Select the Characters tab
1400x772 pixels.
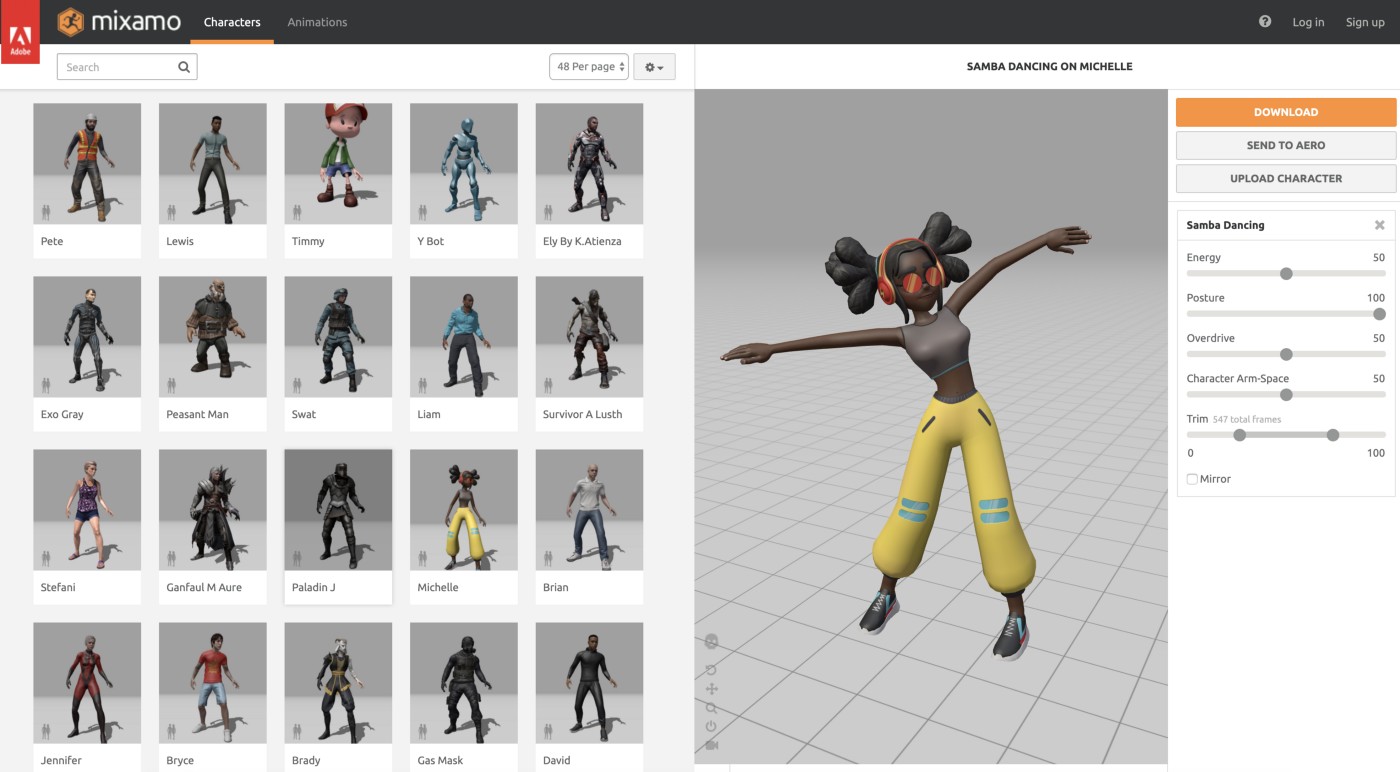pyautogui.click(x=232, y=22)
